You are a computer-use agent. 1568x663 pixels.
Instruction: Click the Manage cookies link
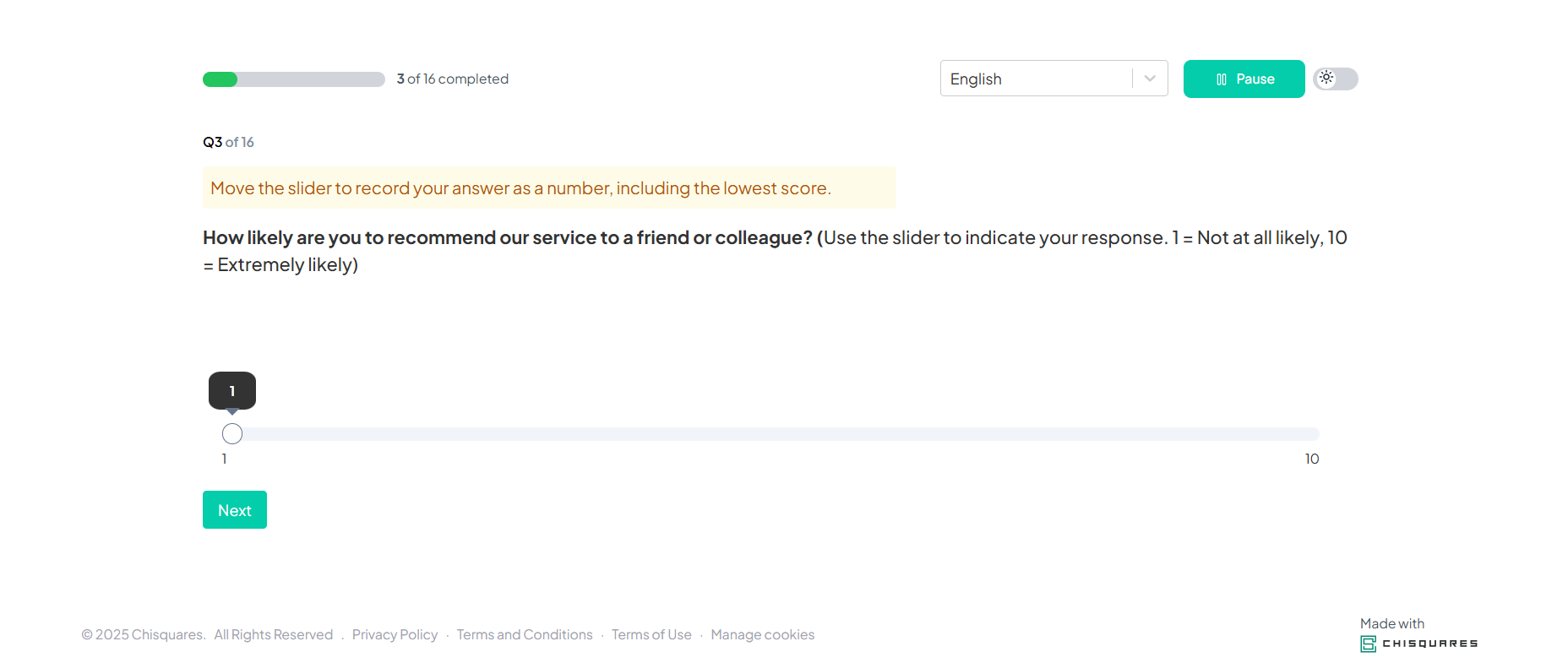coord(762,634)
